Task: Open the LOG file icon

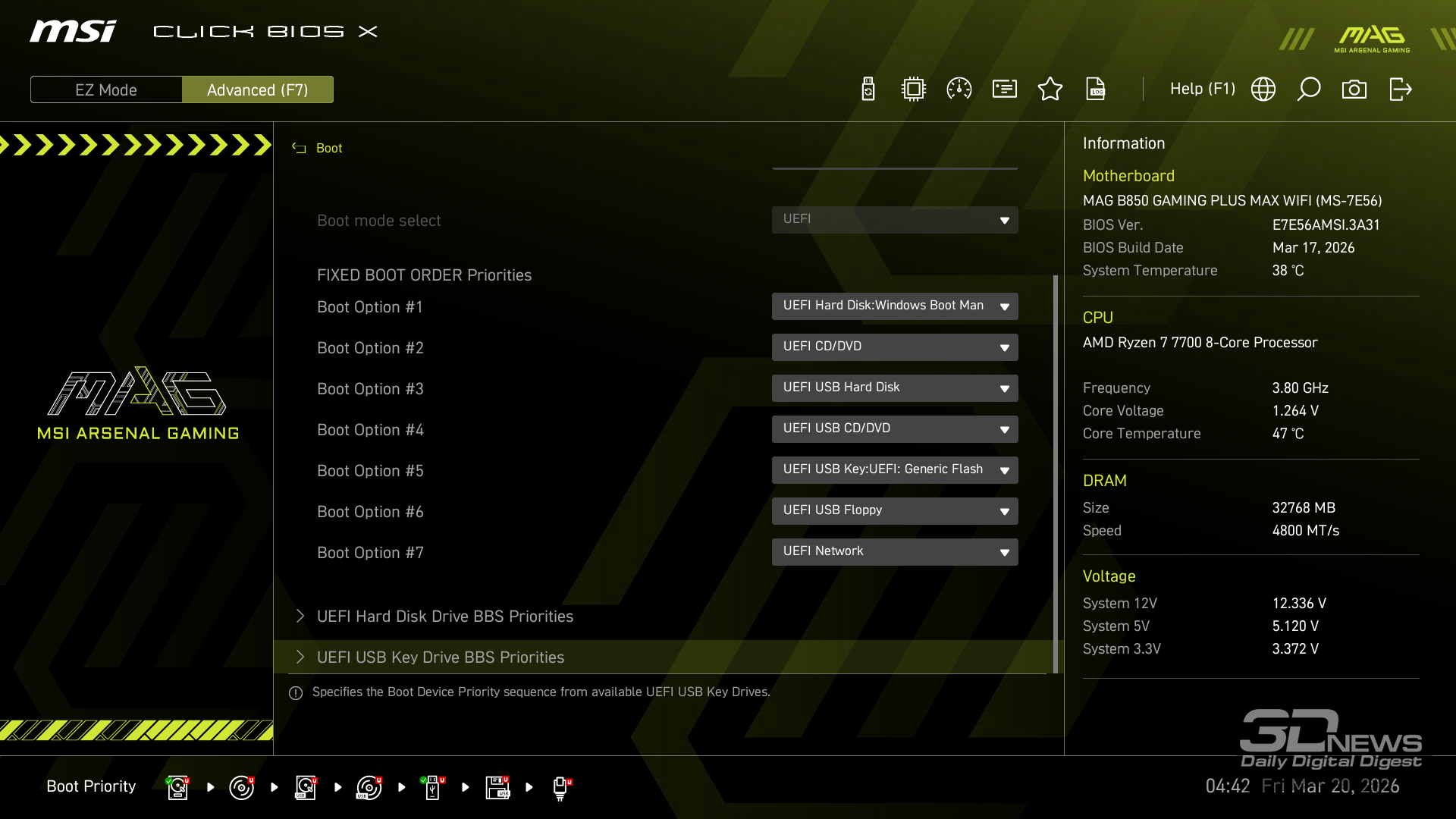Action: coord(1096,89)
